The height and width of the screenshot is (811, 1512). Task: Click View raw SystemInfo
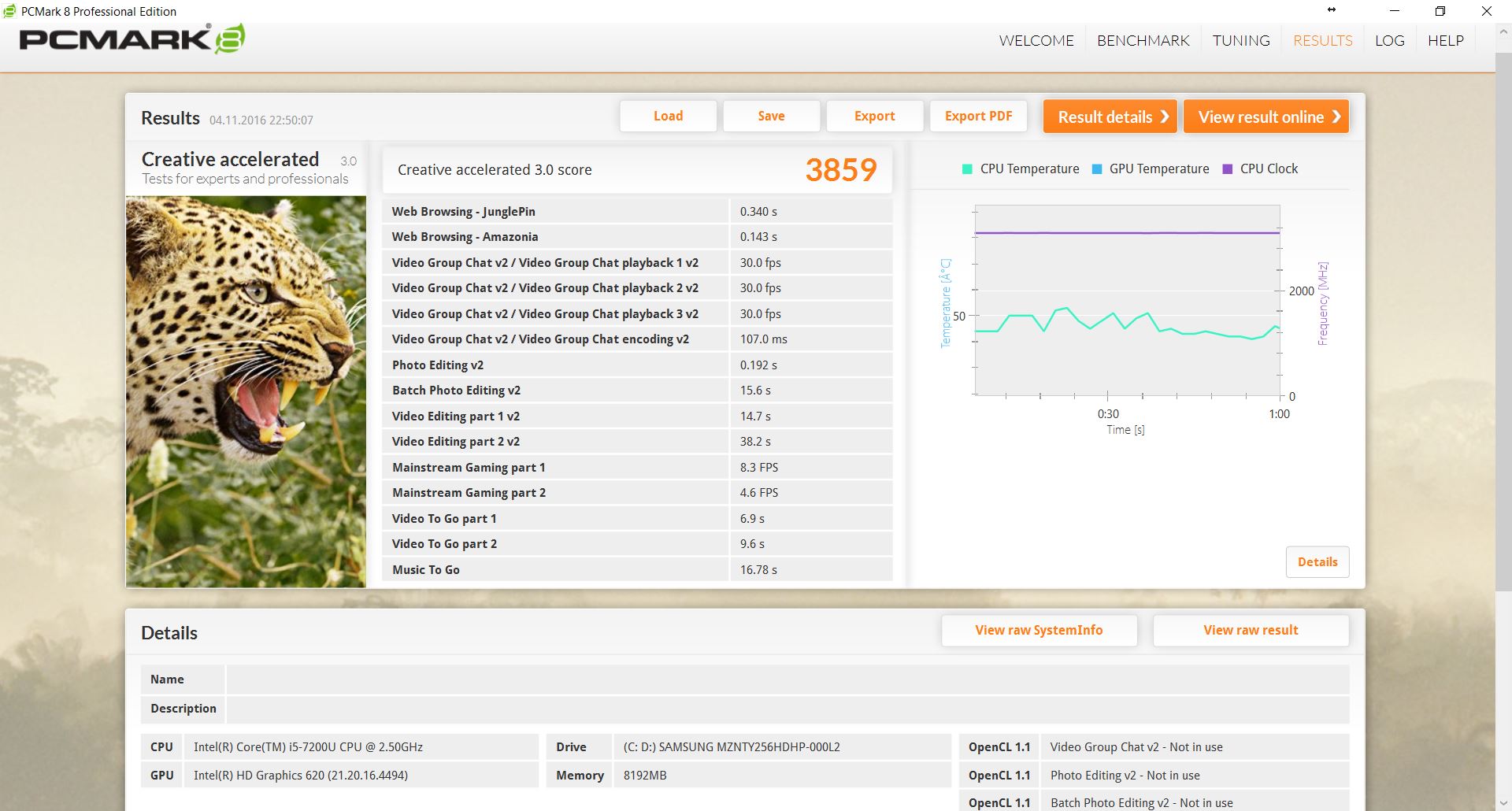pos(1039,630)
